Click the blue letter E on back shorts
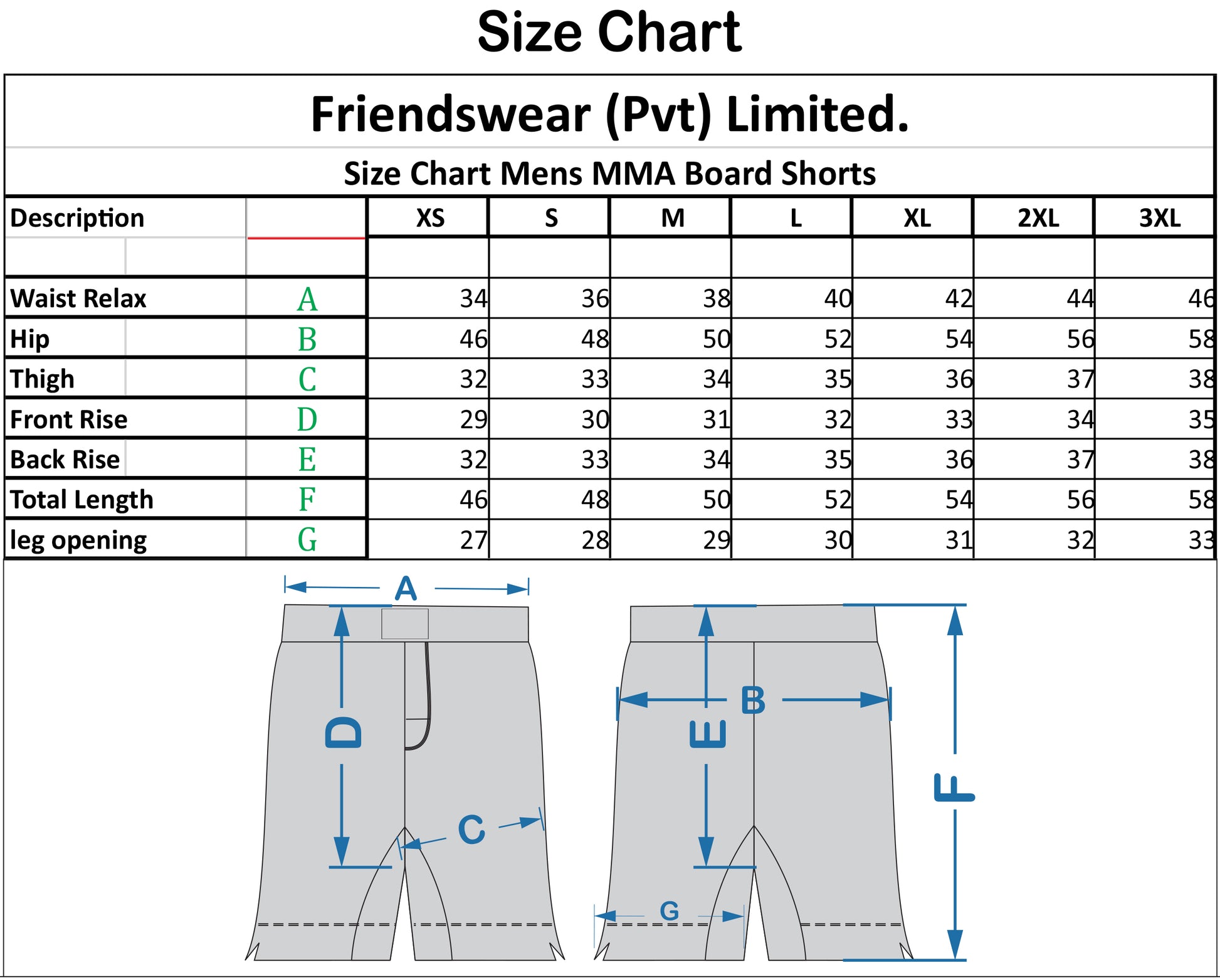 pyautogui.click(x=707, y=734)
